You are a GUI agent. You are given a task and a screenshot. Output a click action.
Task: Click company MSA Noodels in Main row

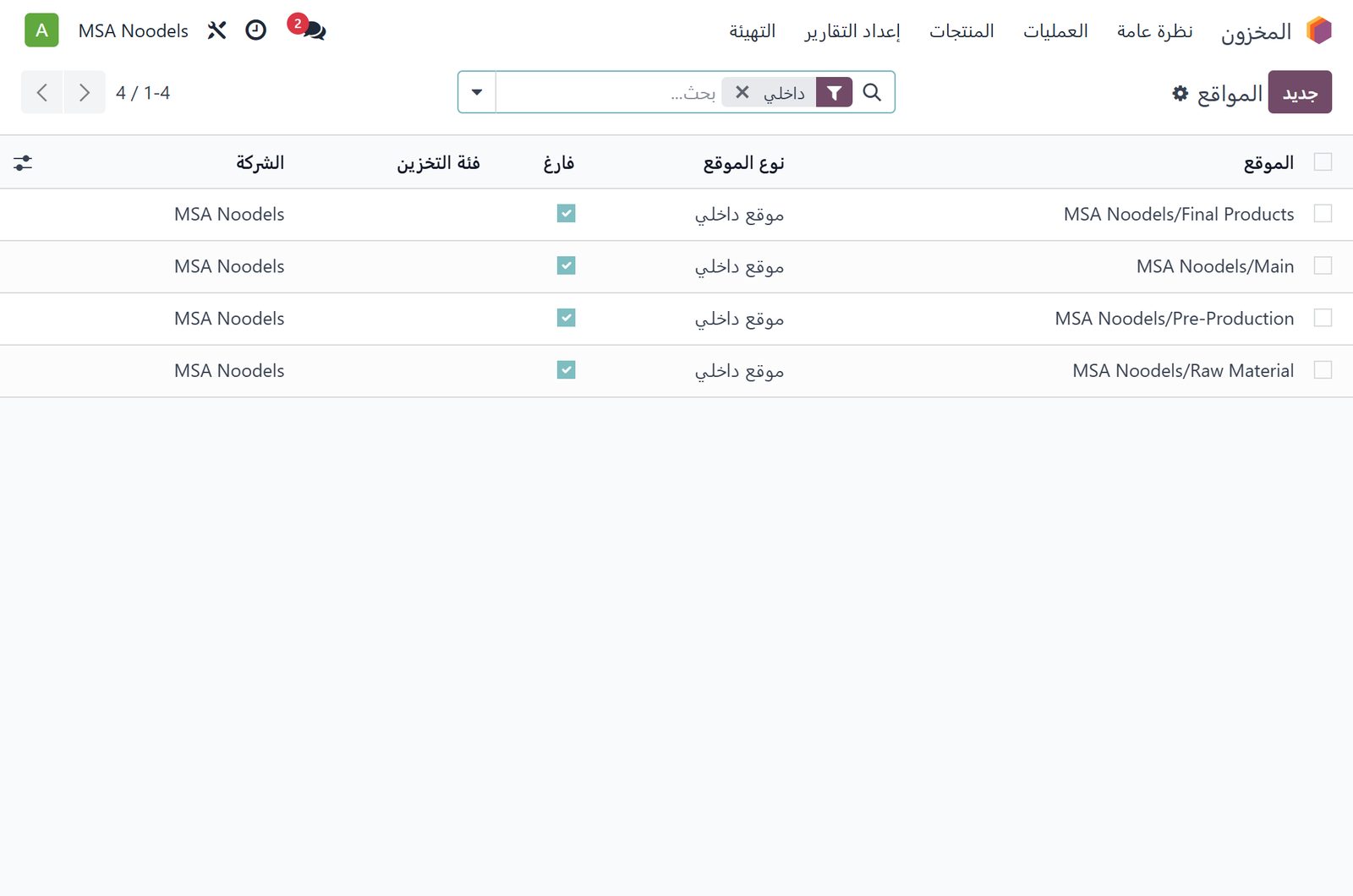[229, 267]
